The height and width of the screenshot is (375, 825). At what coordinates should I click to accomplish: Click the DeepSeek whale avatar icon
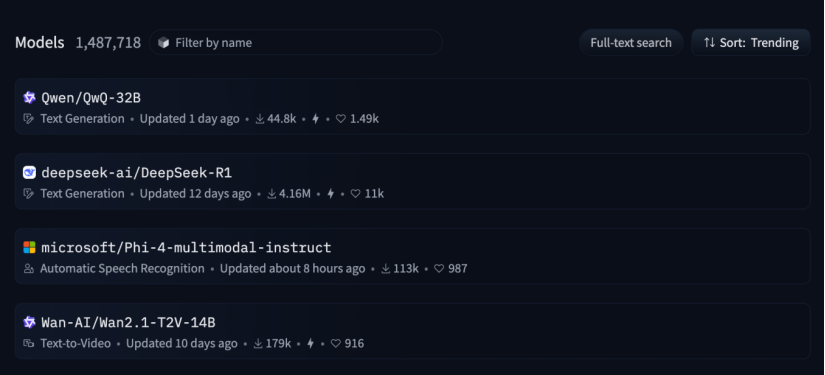click(x=29, y=173)
